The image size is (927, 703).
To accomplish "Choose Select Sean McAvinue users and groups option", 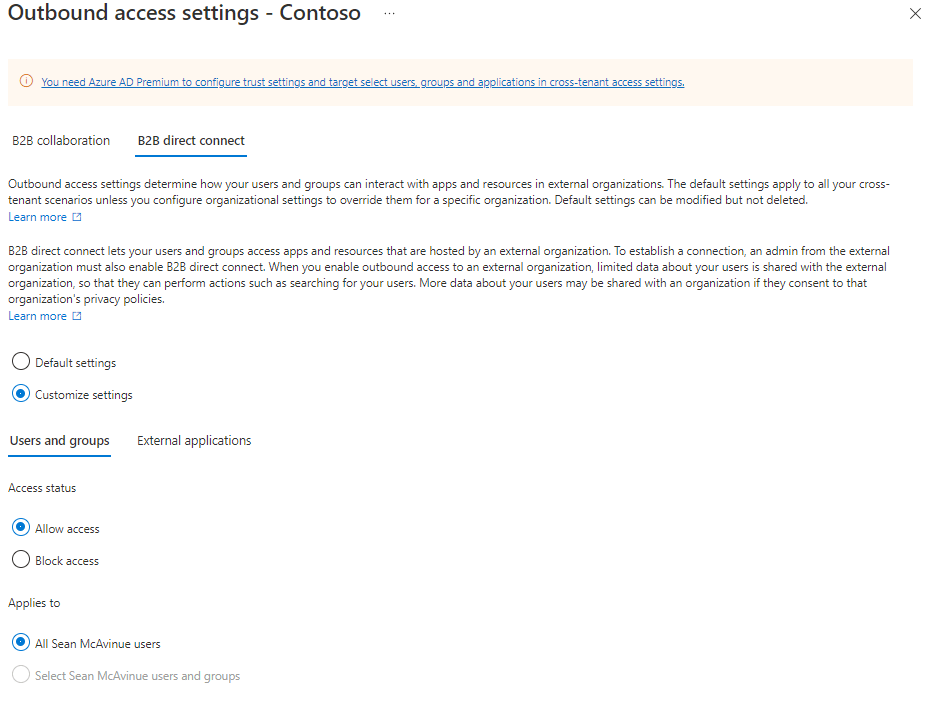I will pos(21,675).
